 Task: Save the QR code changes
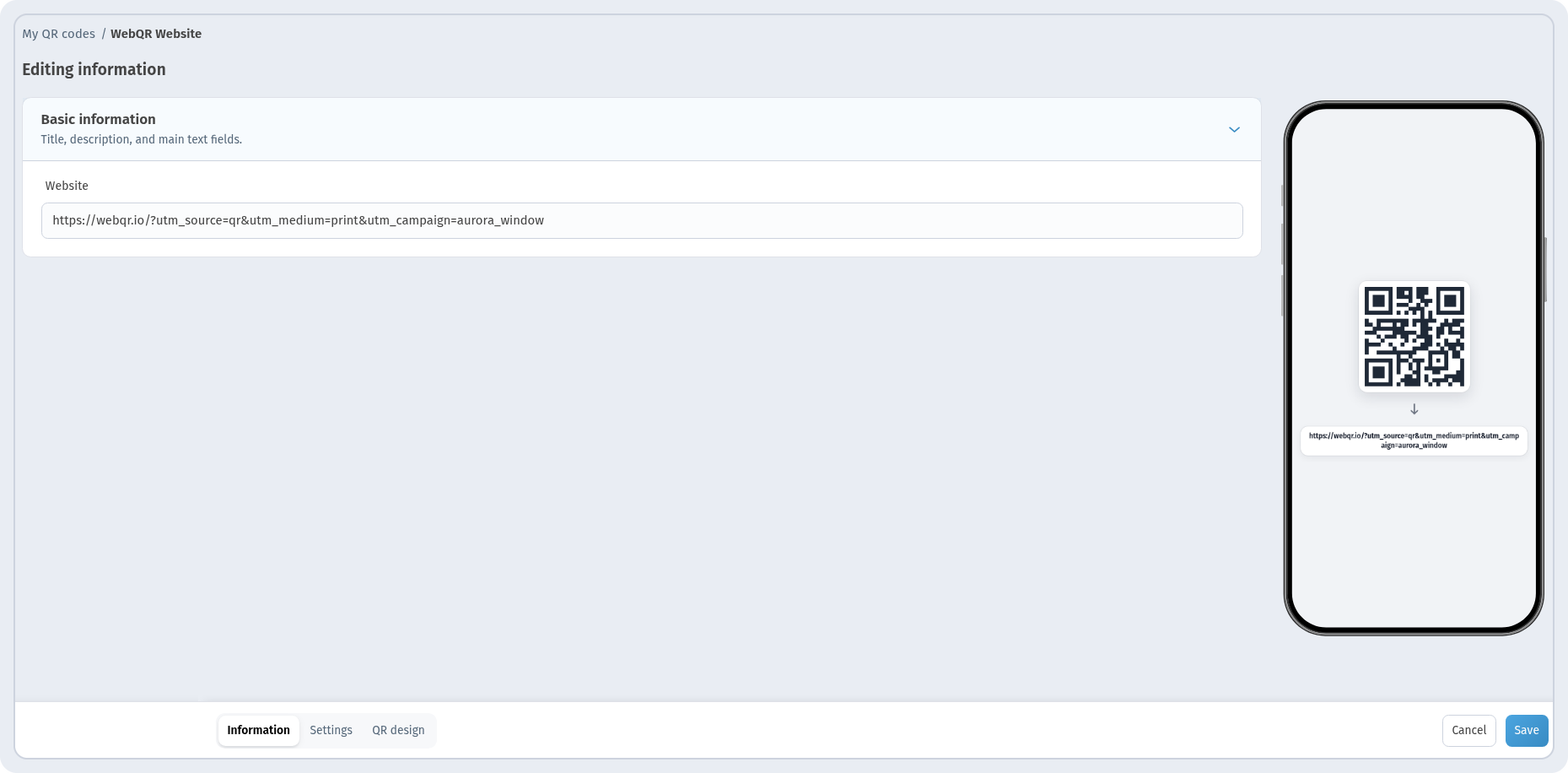(x=1527, y=731)
